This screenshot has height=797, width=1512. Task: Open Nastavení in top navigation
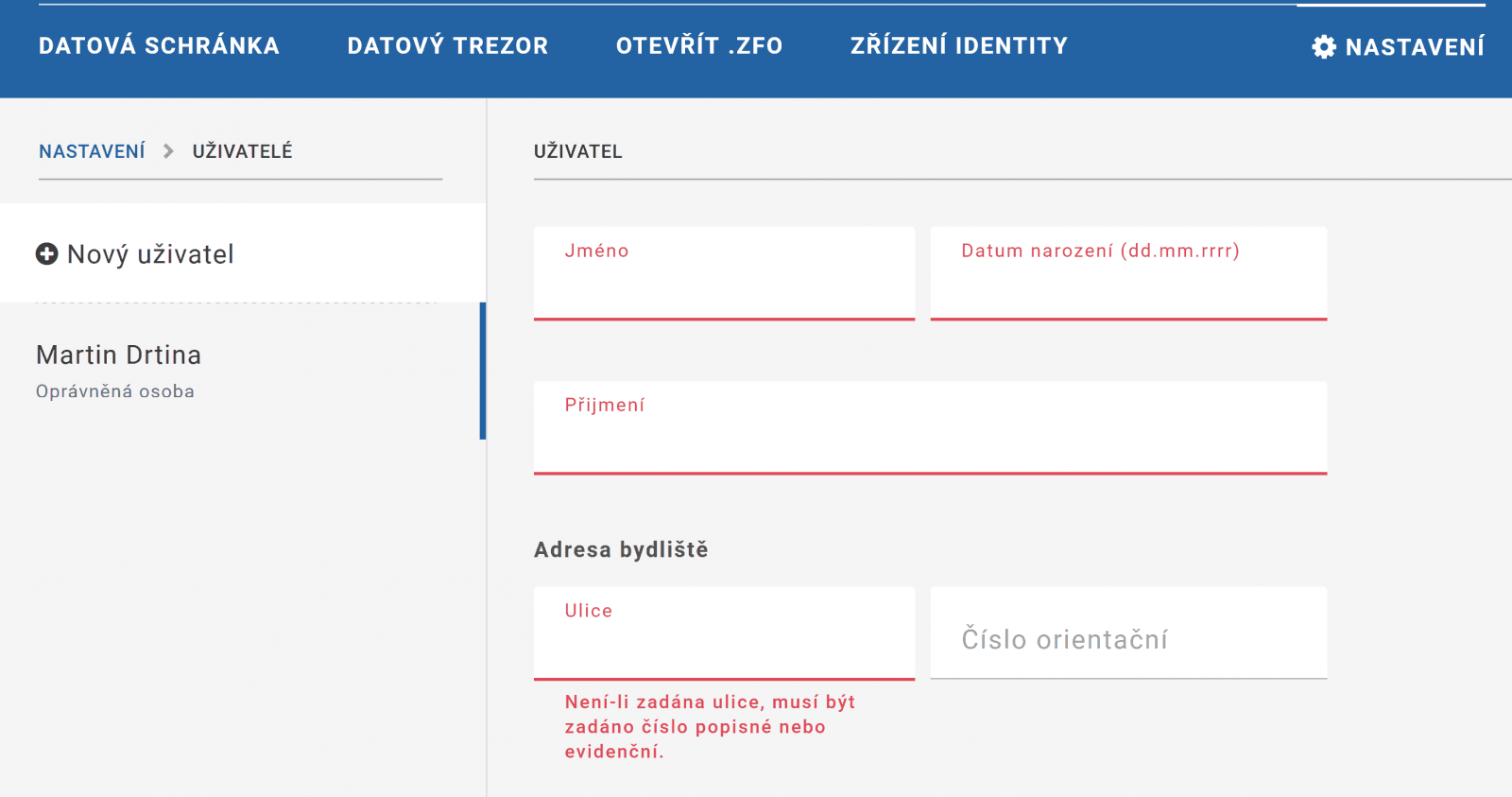pyautogui.click(x=1414, y=47)
